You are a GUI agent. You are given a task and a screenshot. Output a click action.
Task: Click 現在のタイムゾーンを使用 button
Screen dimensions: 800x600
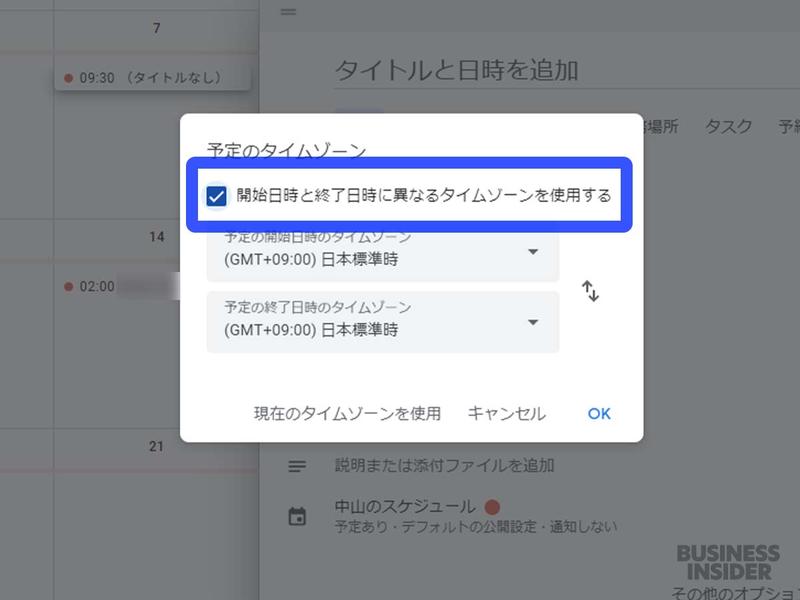tap(347, 413)
